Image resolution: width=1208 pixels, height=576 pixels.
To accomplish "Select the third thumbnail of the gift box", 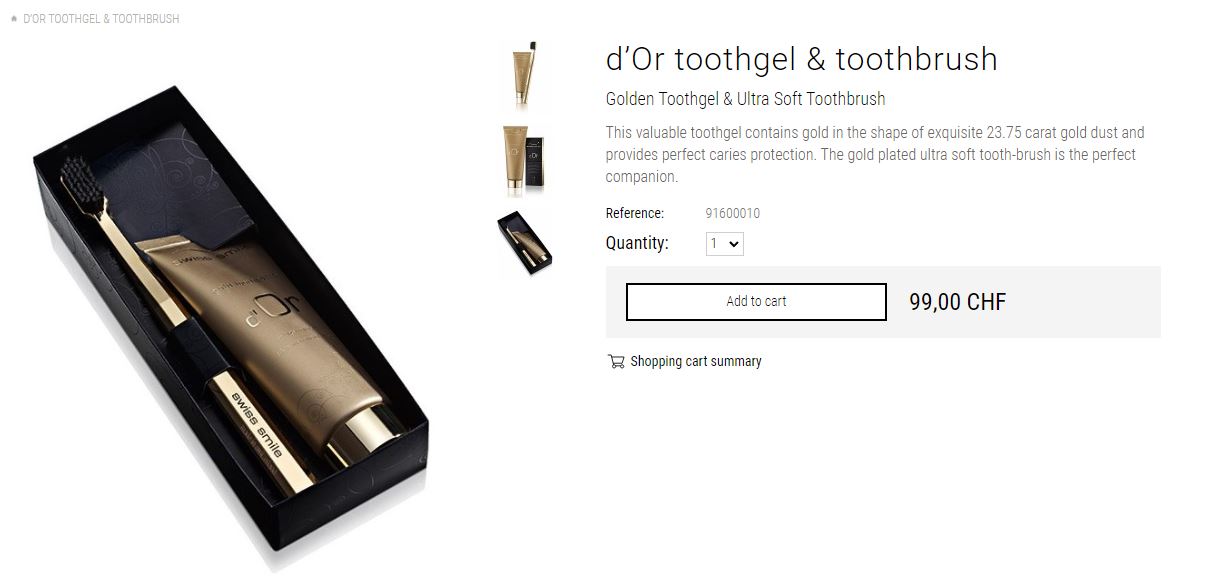I will [525, 243].
